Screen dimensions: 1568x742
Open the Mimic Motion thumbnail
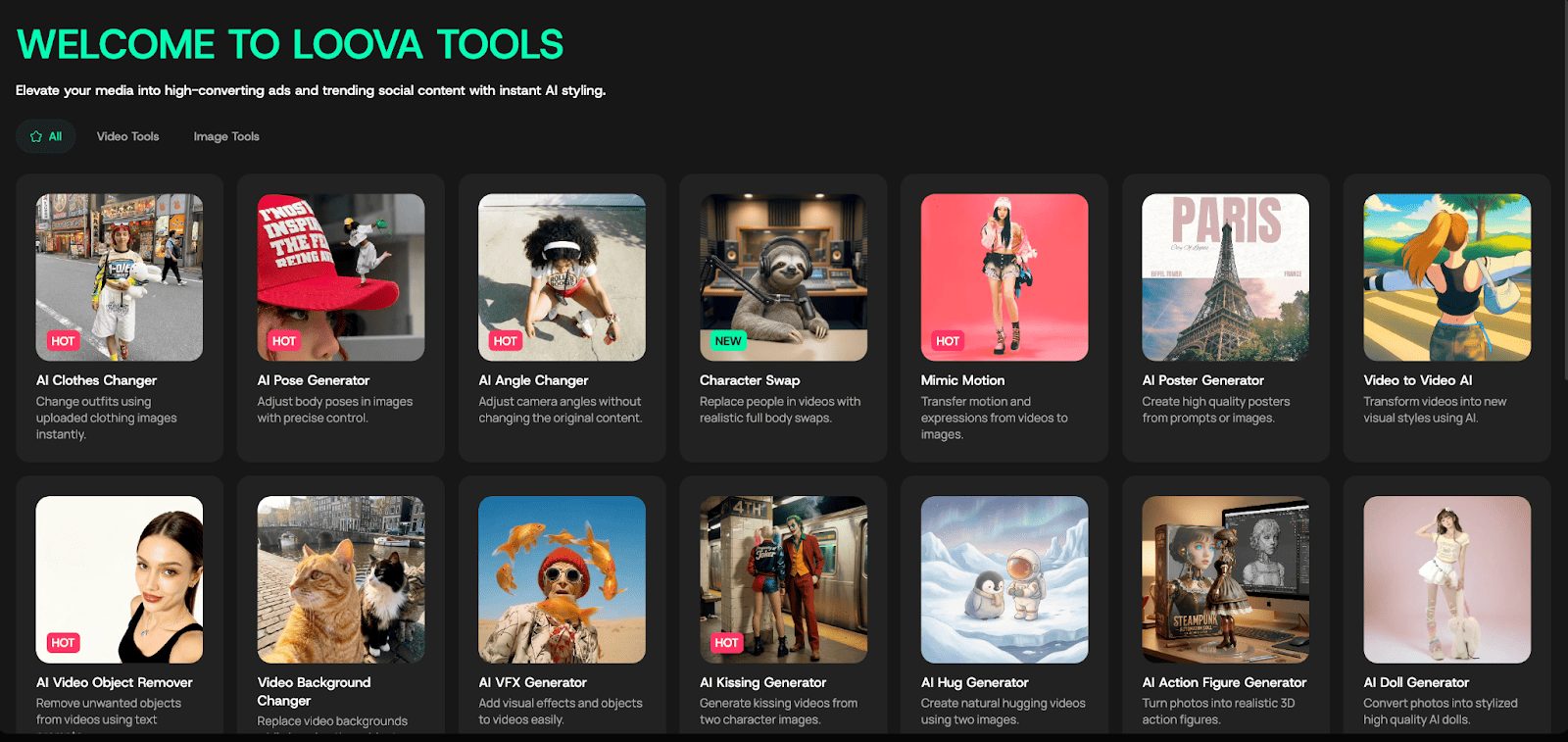coord(1004,276)
